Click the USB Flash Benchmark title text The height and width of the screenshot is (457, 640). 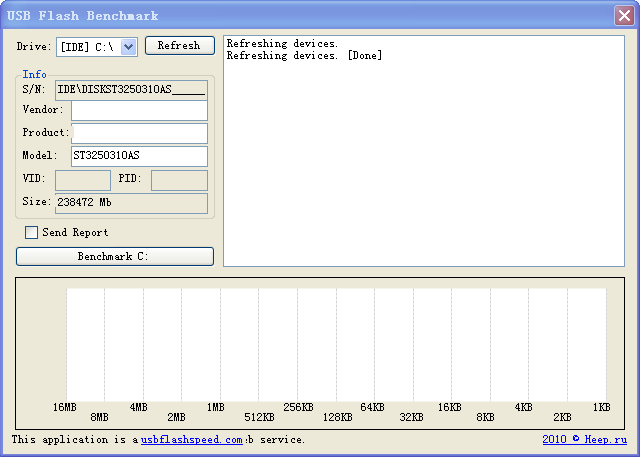[x=82, y=16]
